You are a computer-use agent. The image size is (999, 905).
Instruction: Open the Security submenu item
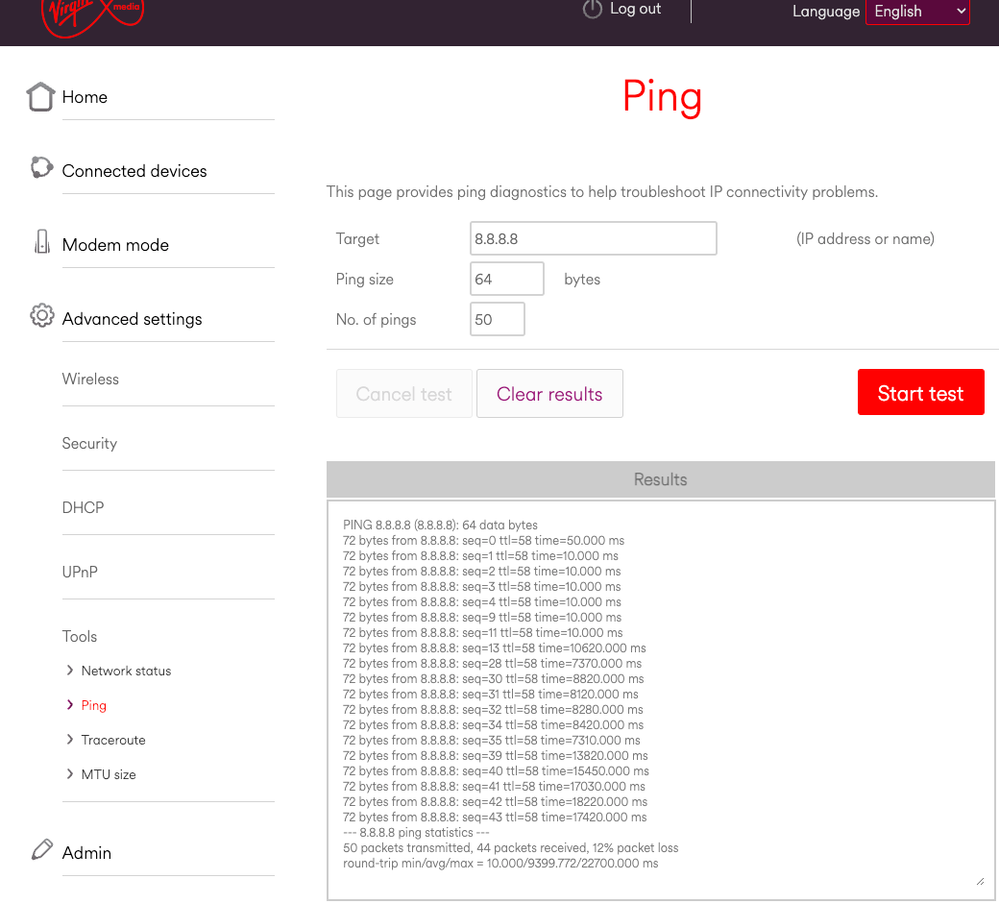point(89,443)
